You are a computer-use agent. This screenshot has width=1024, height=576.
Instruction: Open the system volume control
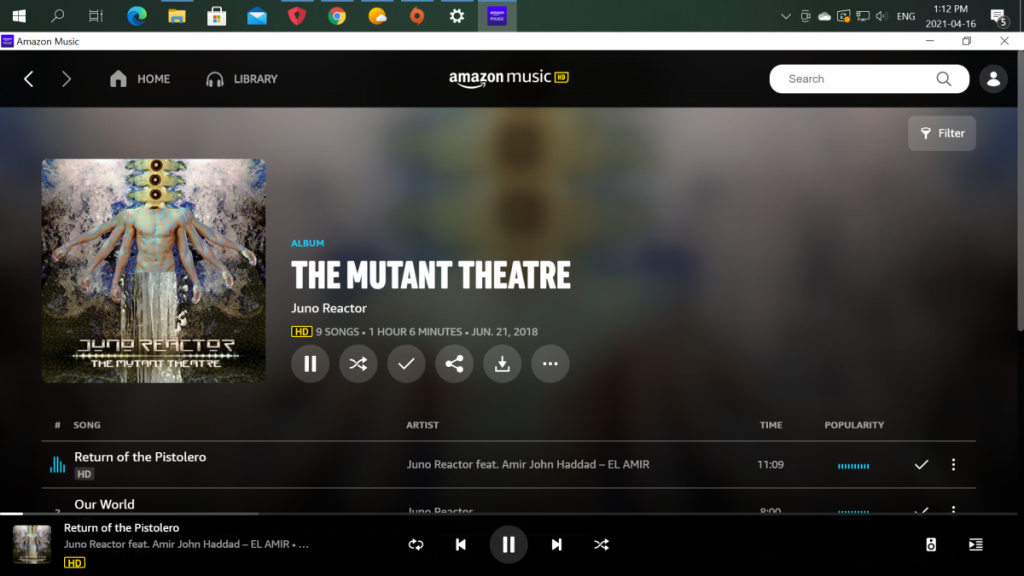point(882,16)
